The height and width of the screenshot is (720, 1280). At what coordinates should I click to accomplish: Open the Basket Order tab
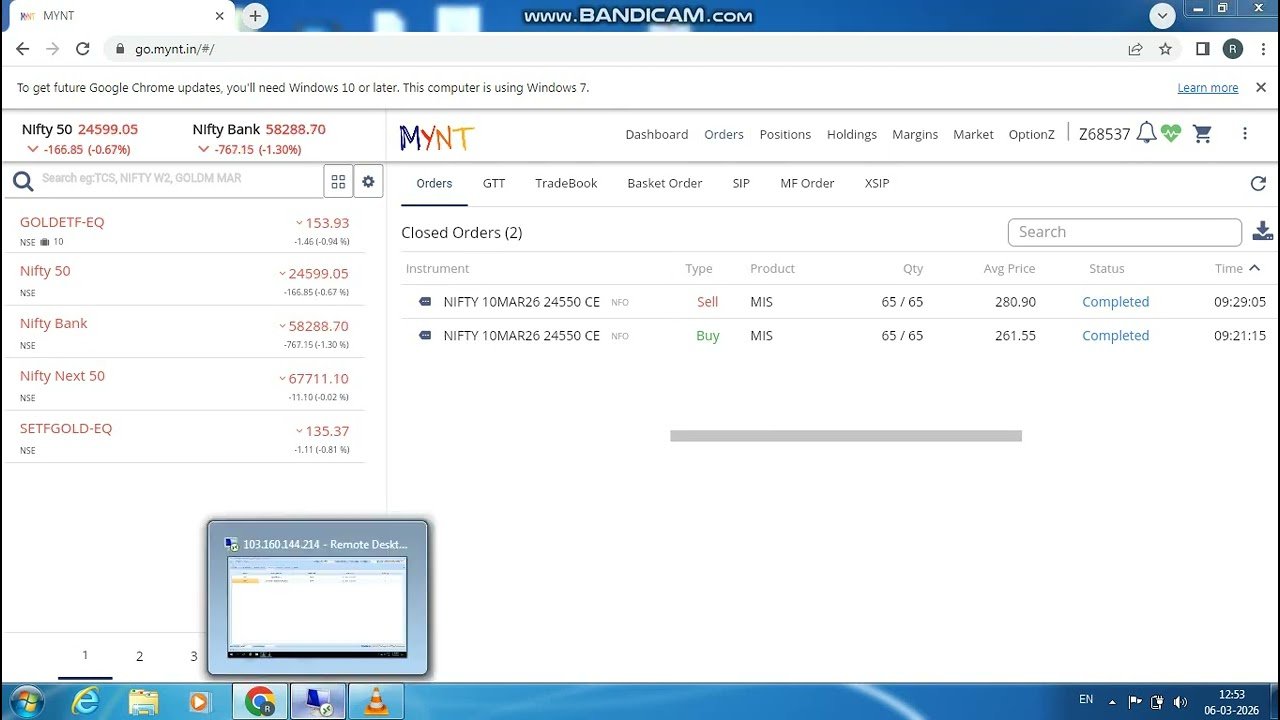pyautogui.click(x=664, y=183)
